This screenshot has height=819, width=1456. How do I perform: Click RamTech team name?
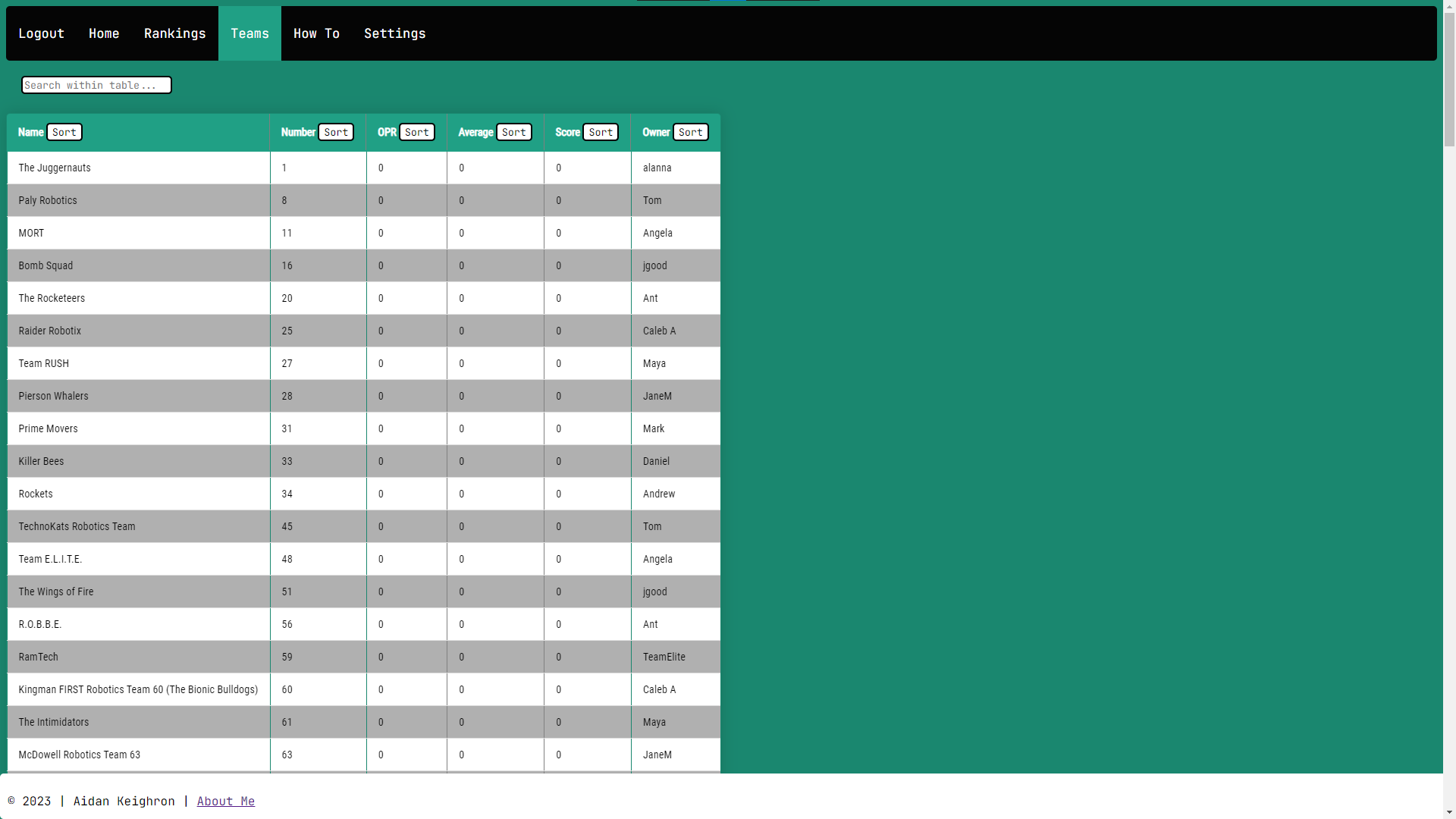pyautogui.click(x=38, y=657)
